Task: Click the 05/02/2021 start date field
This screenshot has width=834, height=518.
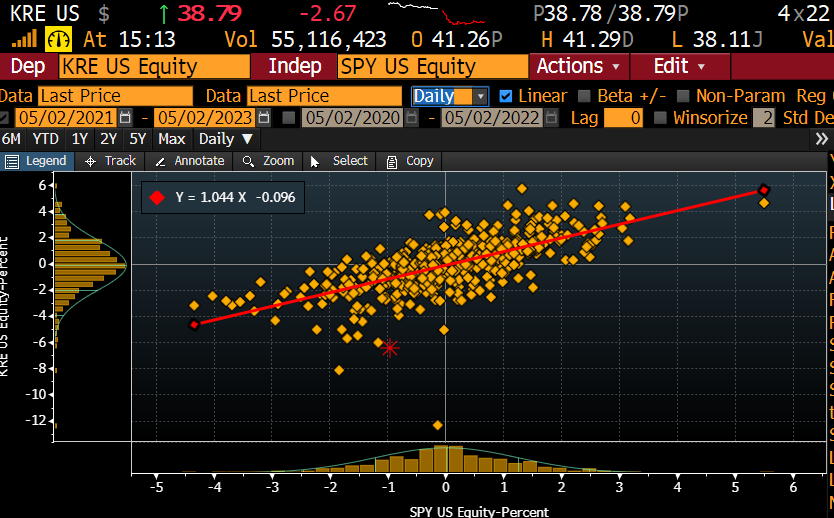Action: point(66,118)
